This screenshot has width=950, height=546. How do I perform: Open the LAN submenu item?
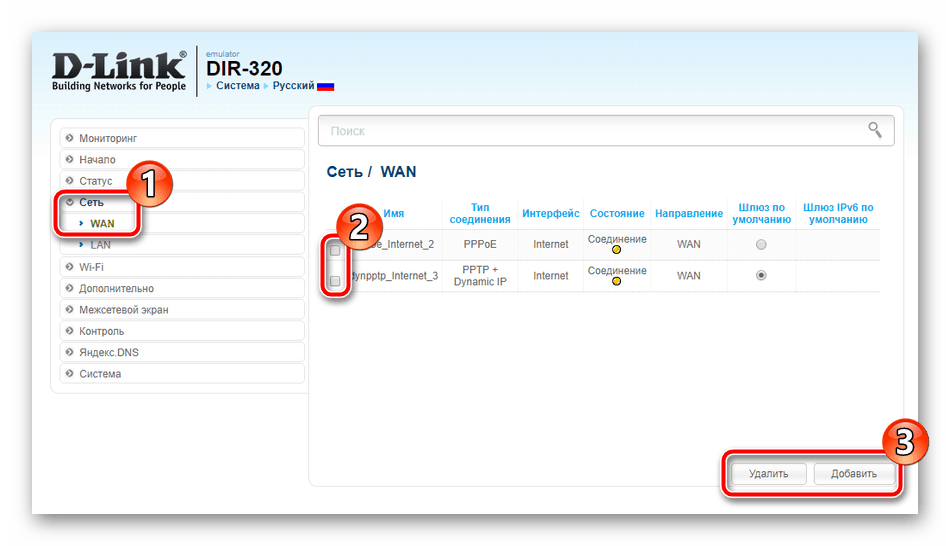tap(100, 245)
